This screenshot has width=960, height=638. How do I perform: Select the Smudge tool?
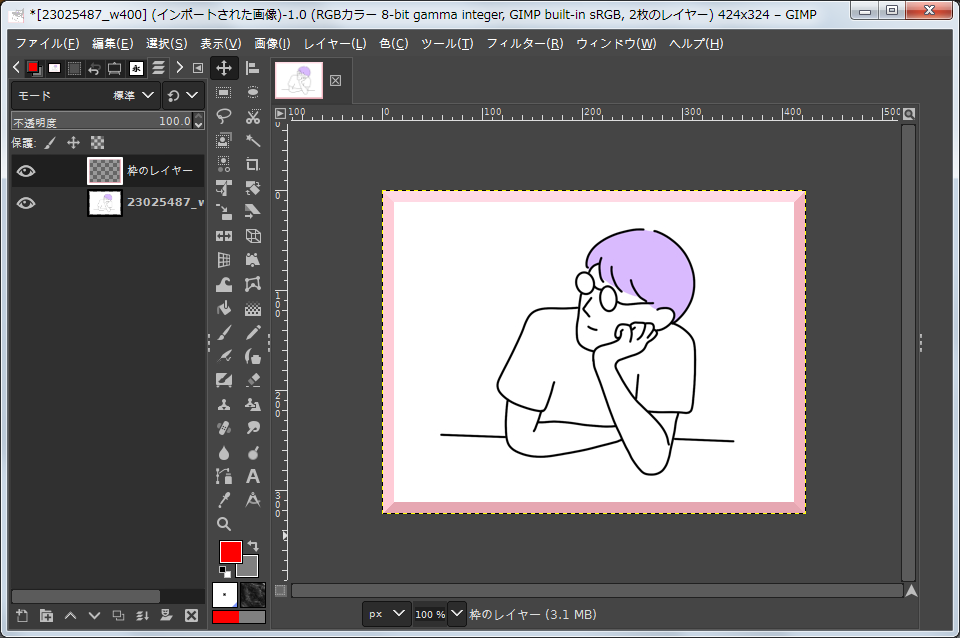(252, 428)
